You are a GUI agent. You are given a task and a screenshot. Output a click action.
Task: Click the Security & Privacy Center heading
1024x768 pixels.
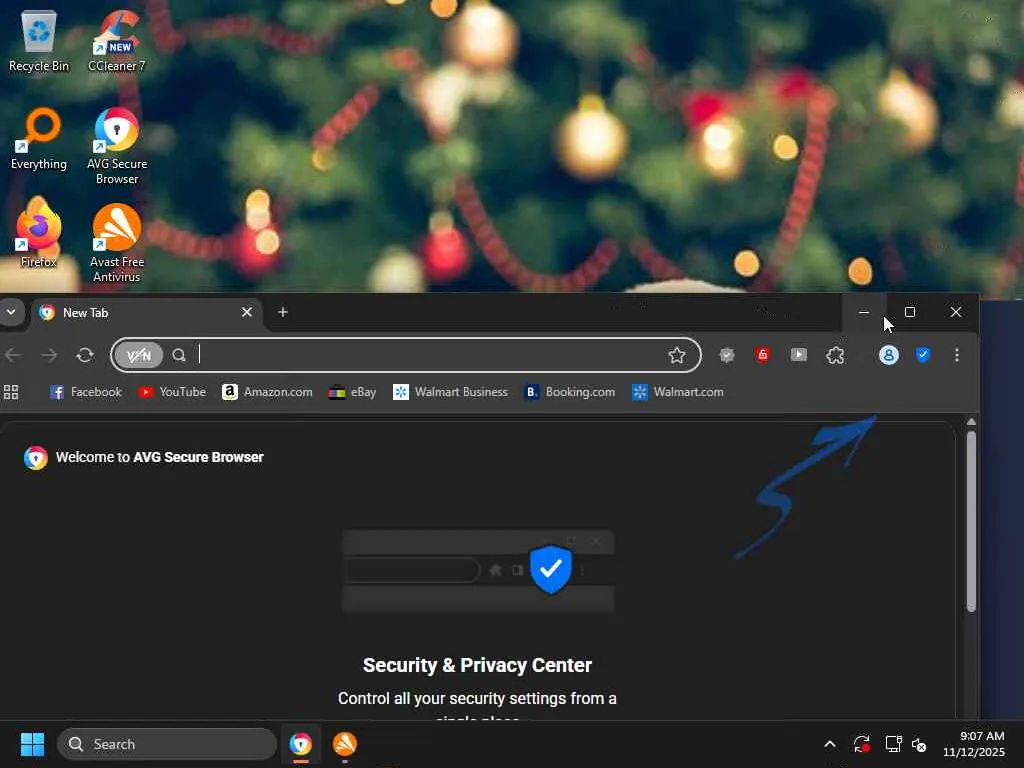click(477, 665)
